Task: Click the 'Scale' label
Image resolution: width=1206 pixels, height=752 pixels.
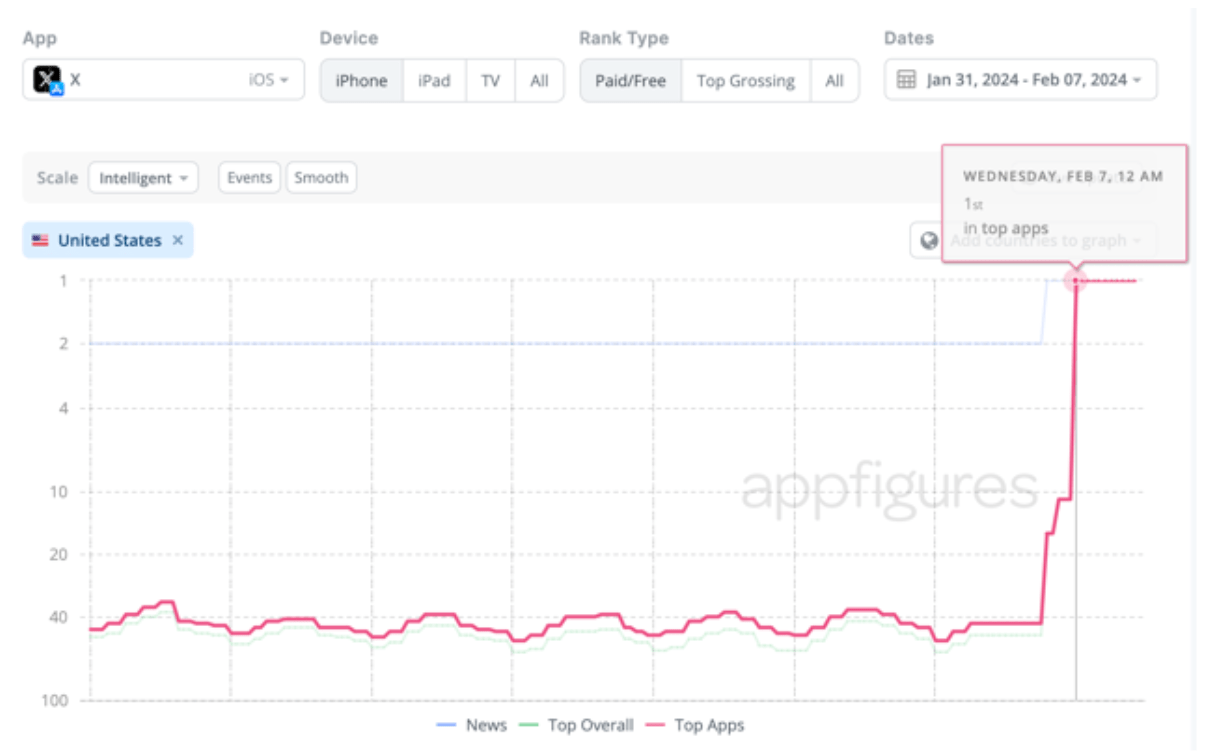Action: tap(57, 178)
